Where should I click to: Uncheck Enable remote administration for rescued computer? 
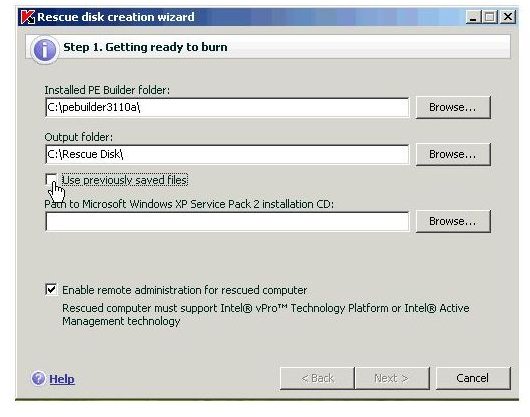tap(51, 290)
